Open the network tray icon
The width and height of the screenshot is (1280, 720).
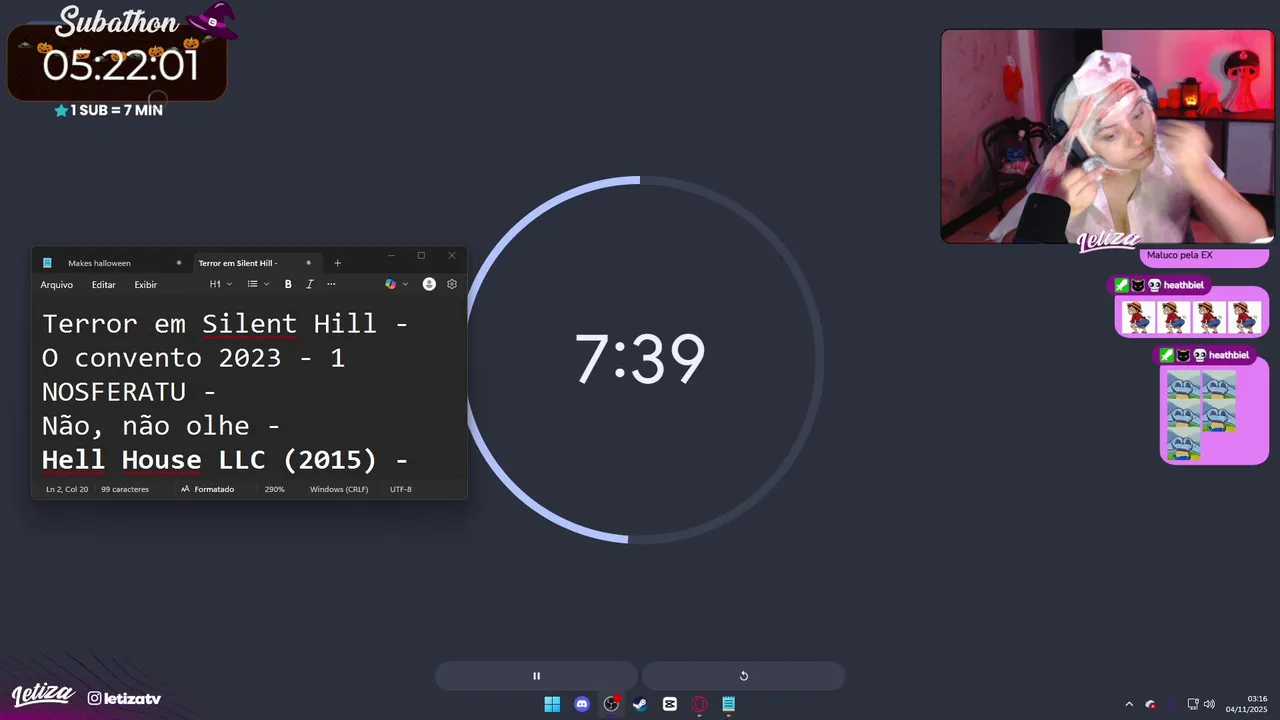(1193, 704)
